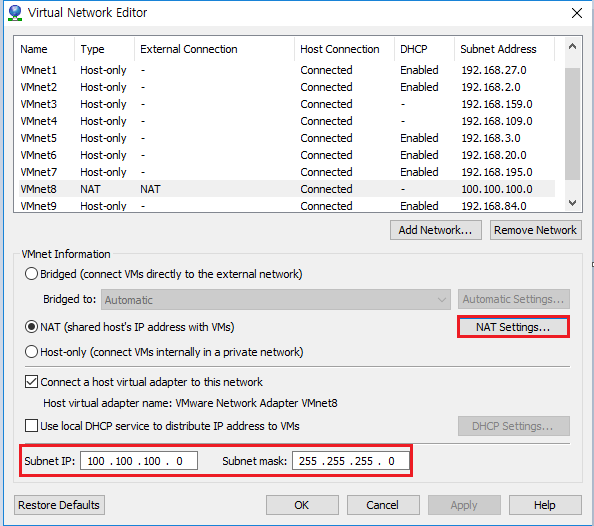
Task: Select the VMnet2 row
Action: coord(287,87)
